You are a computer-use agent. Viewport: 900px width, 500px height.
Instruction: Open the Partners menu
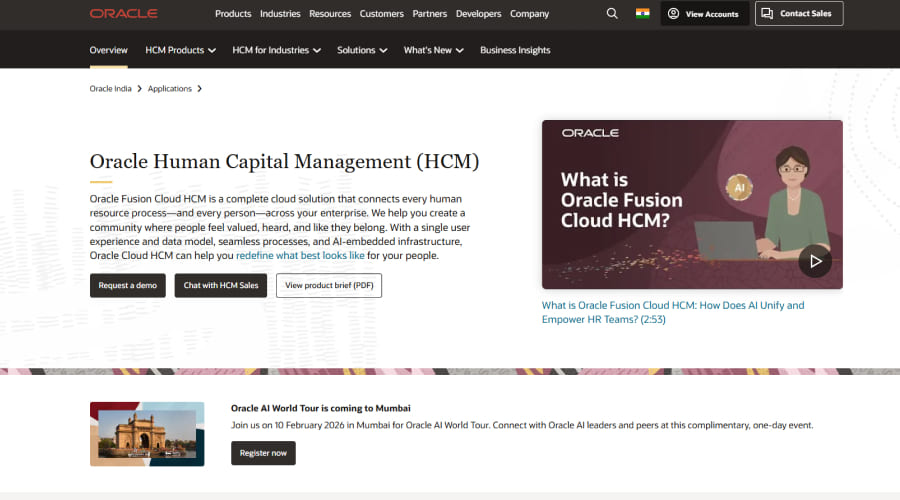click(429, 14)
